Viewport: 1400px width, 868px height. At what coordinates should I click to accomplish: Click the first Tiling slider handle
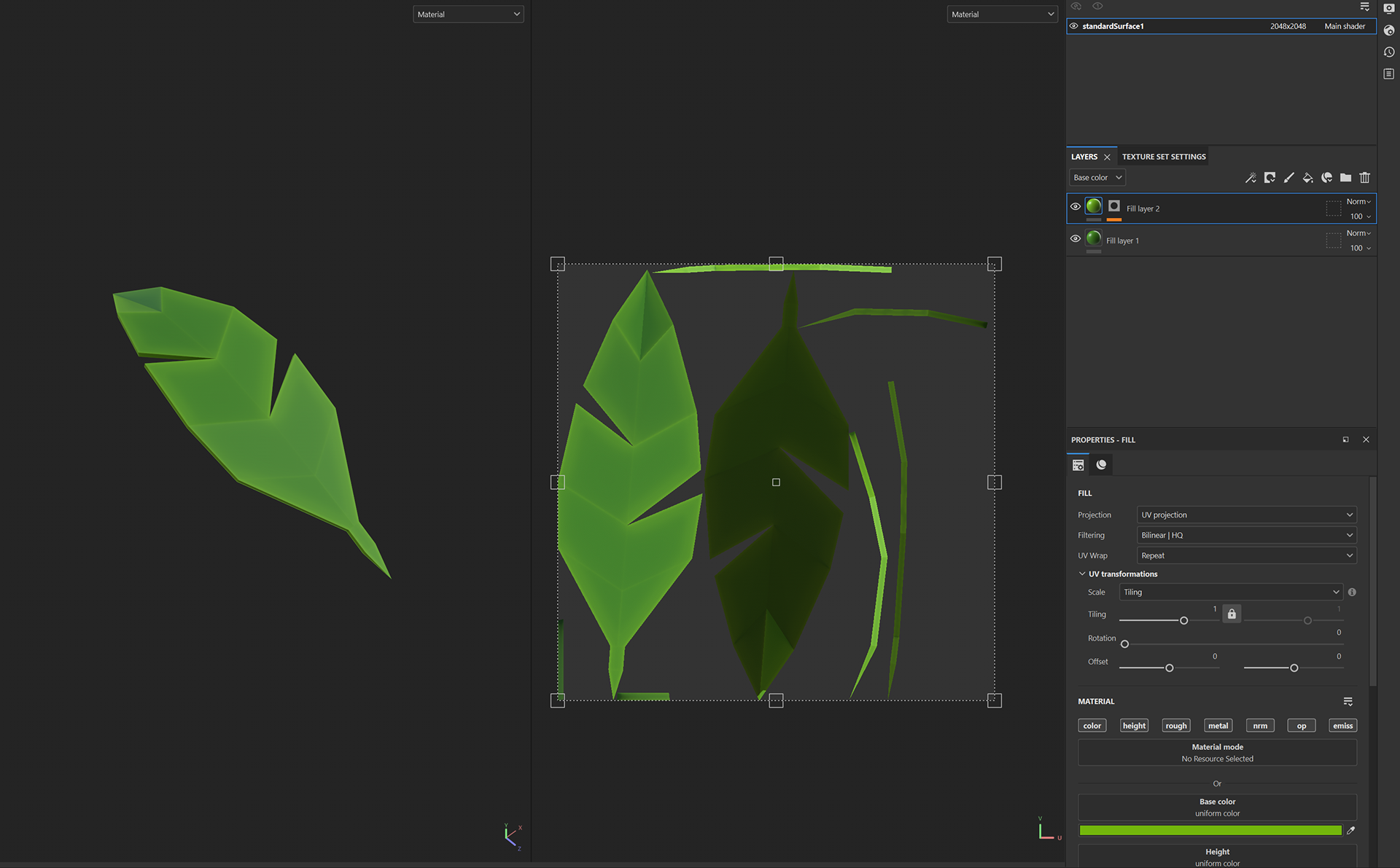pos(1183,621)
